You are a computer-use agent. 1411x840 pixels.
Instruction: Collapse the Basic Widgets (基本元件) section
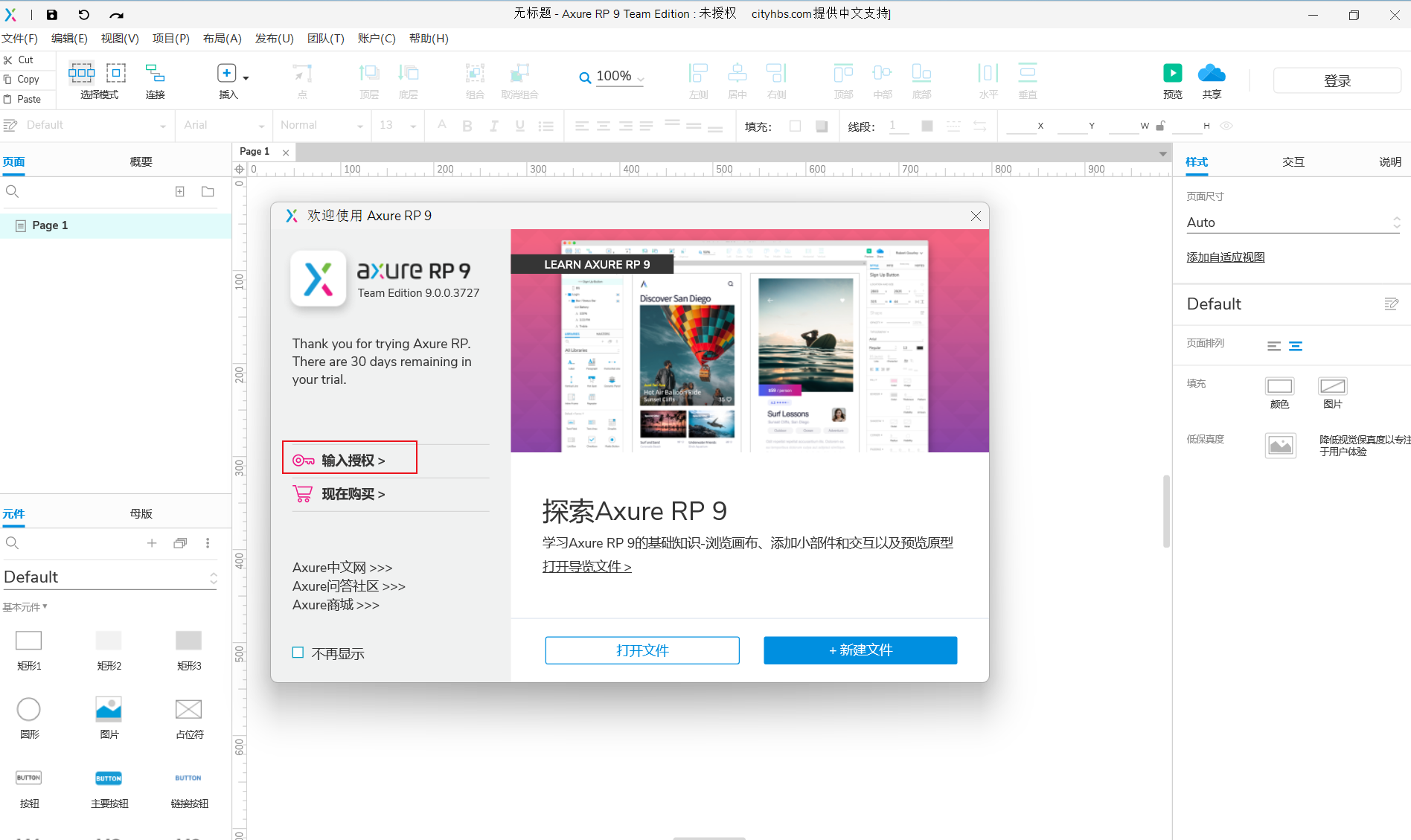(x=25, y=607)
